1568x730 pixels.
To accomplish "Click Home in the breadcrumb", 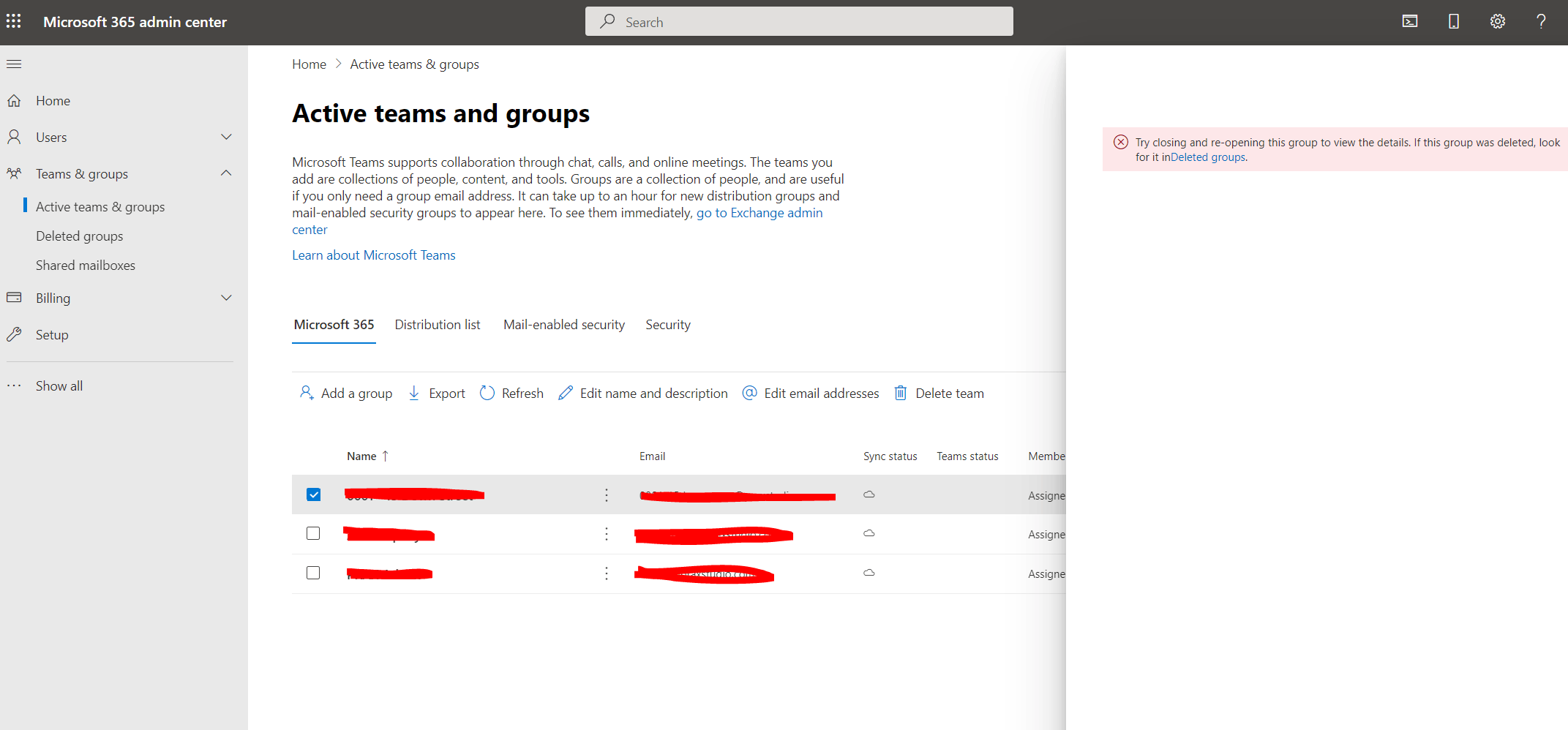I will coord(310,64).
